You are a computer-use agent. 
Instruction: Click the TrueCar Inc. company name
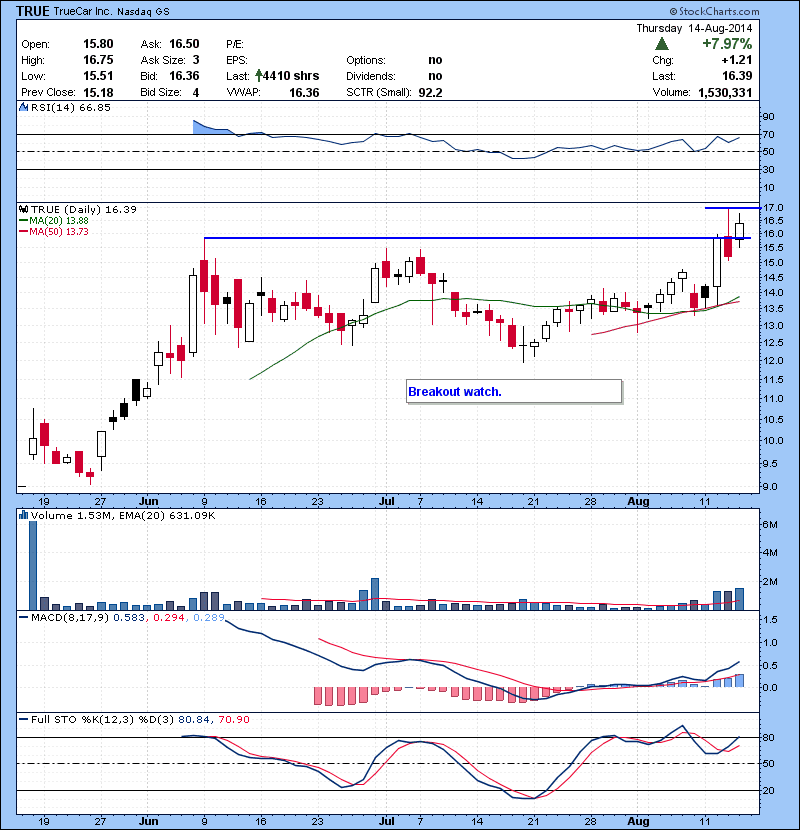[x=82, y=11]
